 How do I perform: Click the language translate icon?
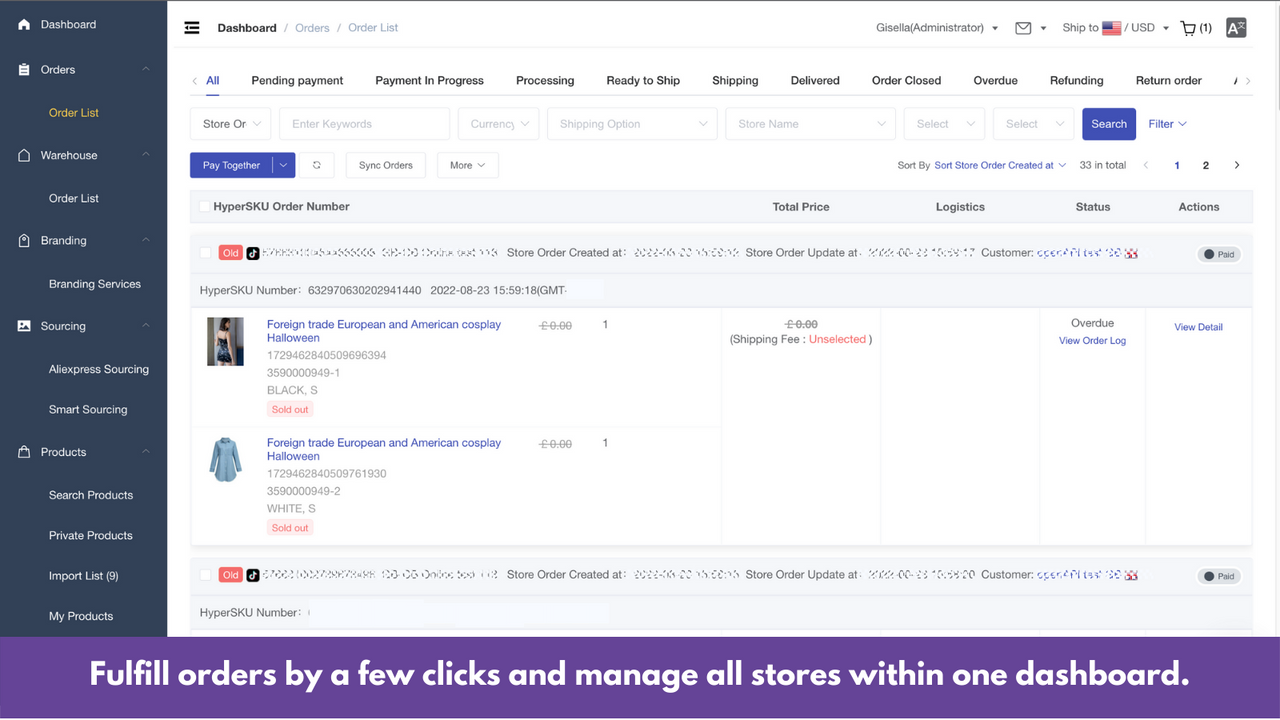tap(1236, 28)
